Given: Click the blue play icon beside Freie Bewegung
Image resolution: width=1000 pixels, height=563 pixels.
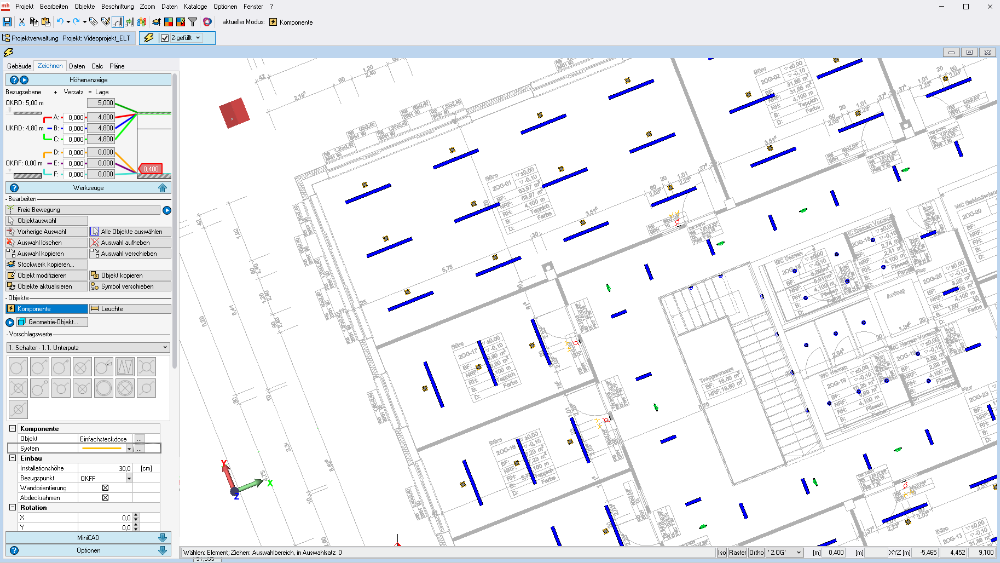Looking at the screenshot, I should [x=167, y=210].
